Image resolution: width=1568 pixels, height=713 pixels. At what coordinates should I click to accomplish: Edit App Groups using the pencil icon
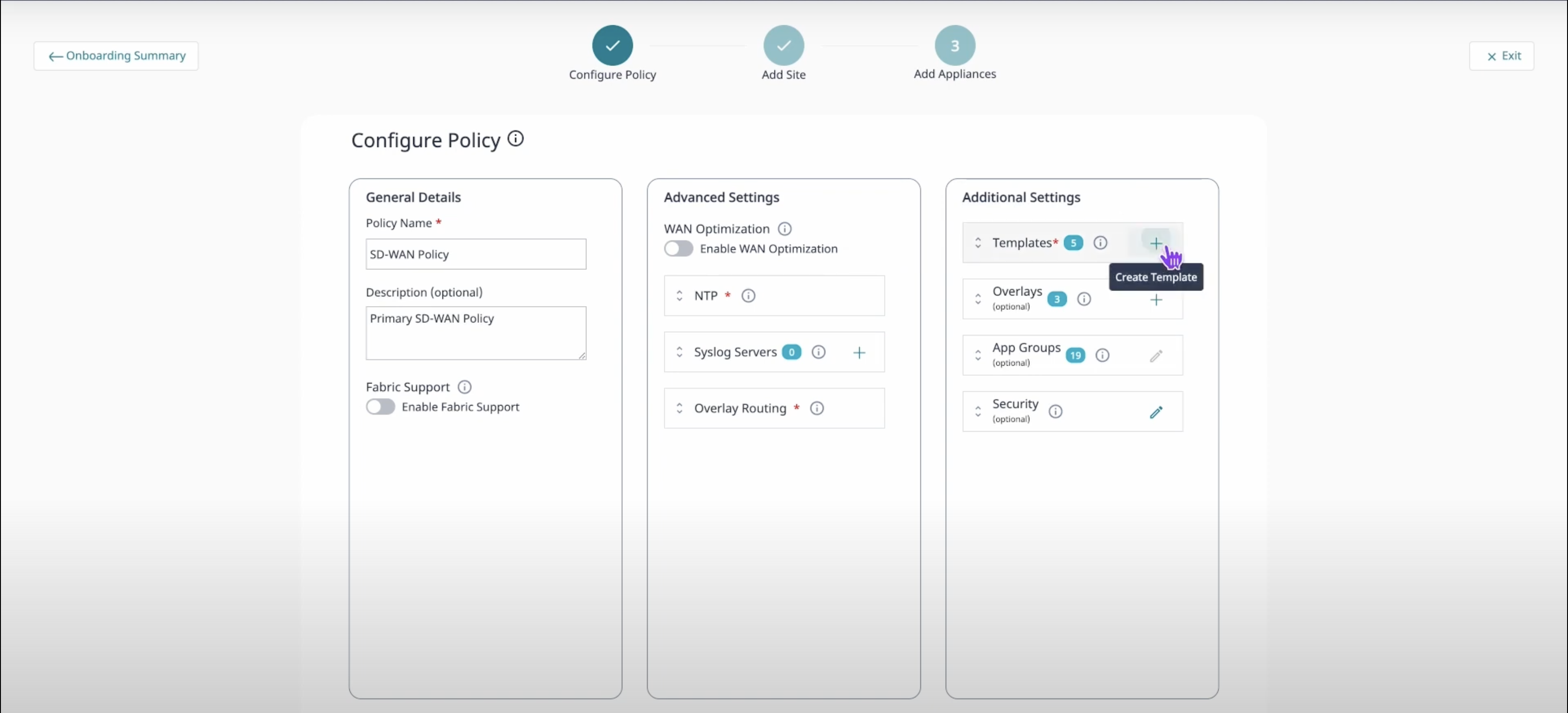coord(1156,355)
